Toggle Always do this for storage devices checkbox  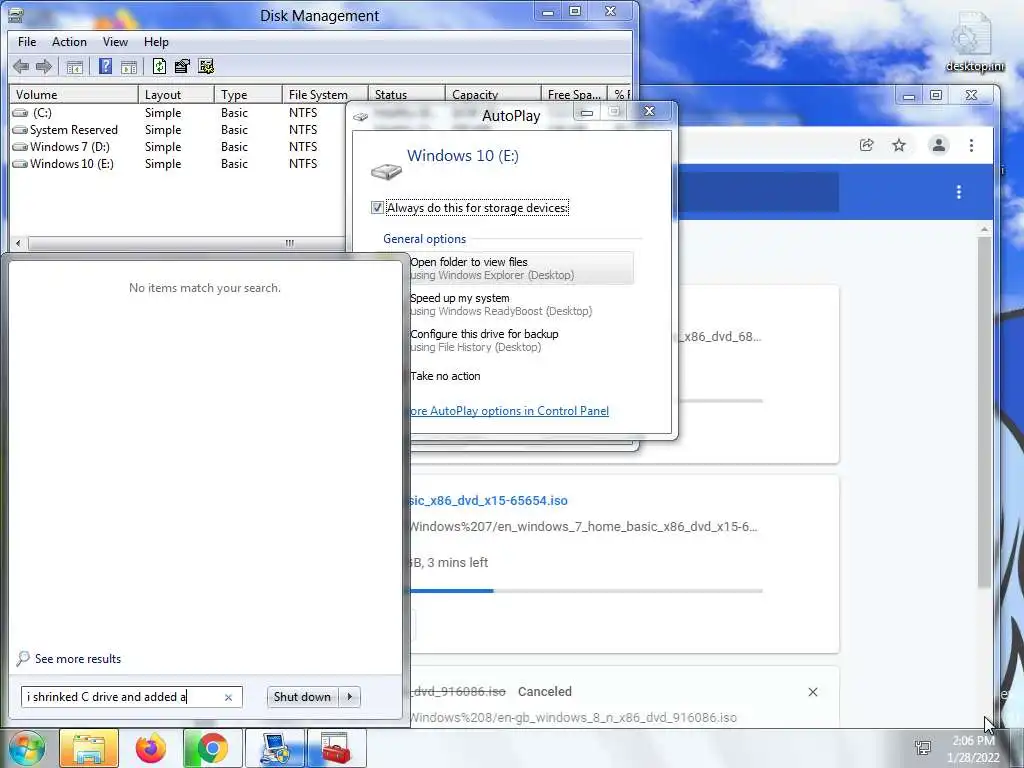[x=377, y=208]
